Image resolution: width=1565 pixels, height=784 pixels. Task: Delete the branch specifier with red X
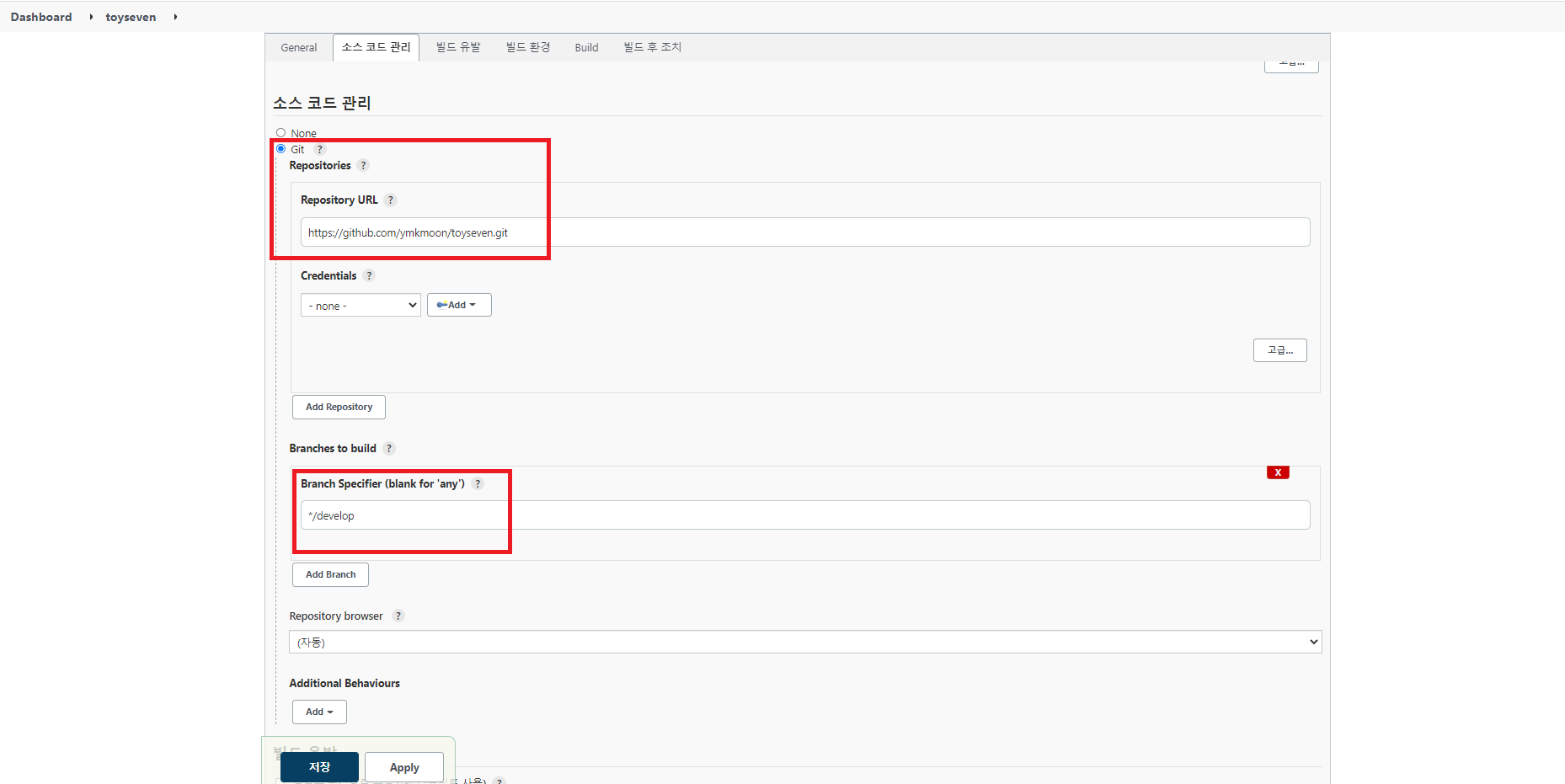pos(1278,472)
